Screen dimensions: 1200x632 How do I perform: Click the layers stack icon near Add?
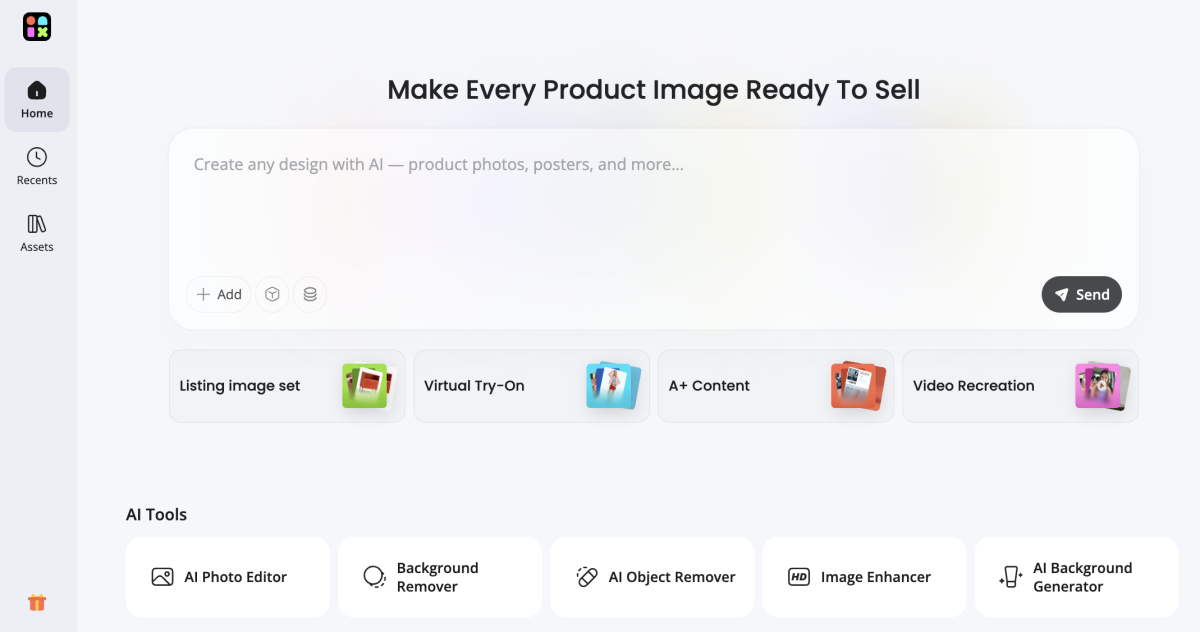310,294
